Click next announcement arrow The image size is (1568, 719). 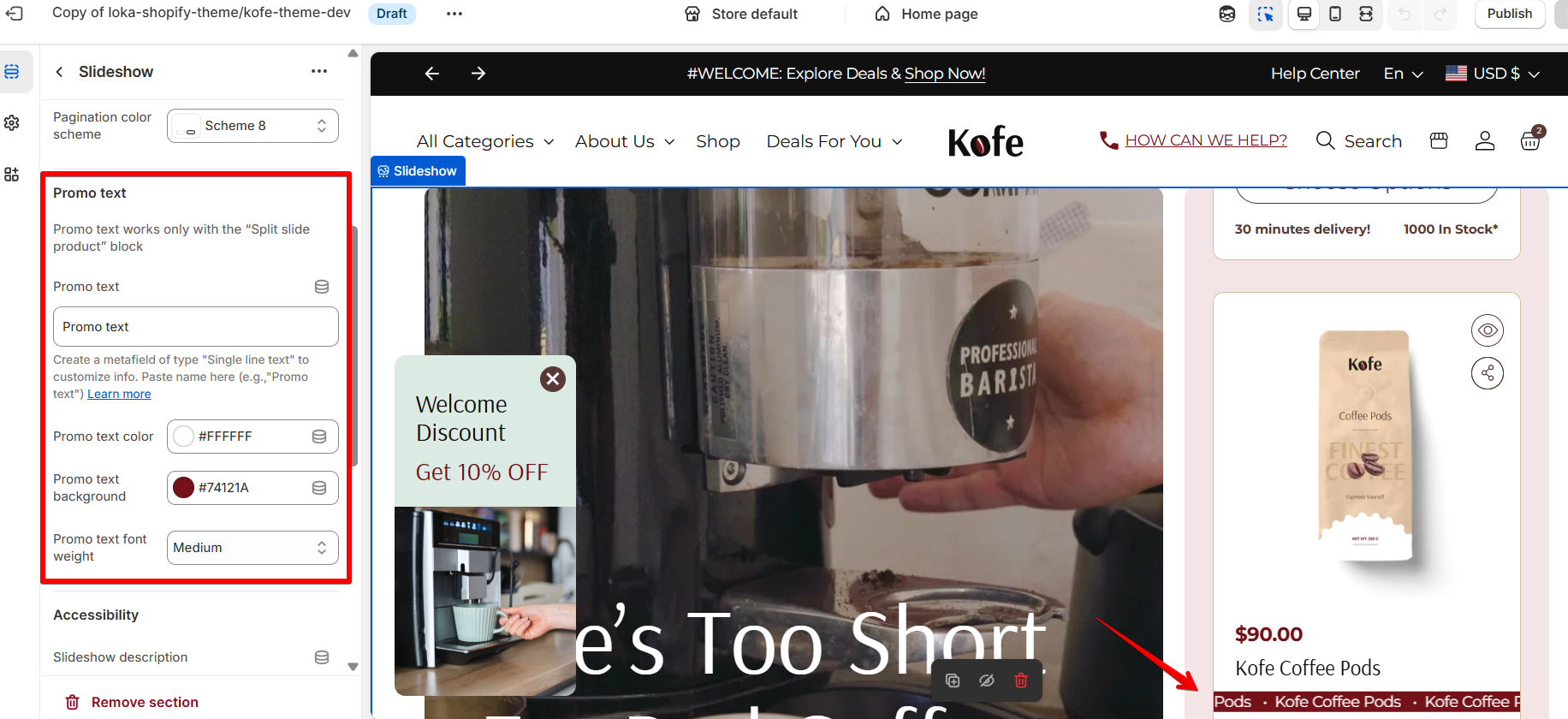pyautogui.click(x=478, y=74)
